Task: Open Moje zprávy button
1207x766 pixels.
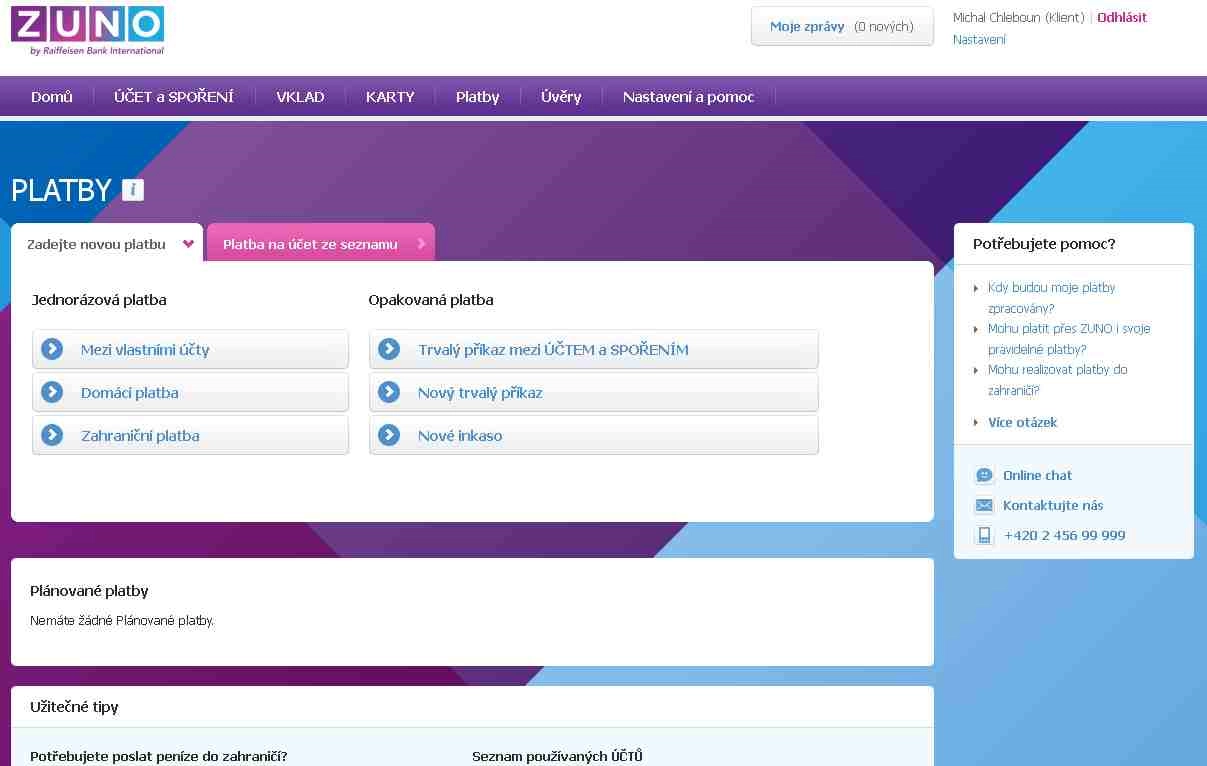Action: [841, 27]
